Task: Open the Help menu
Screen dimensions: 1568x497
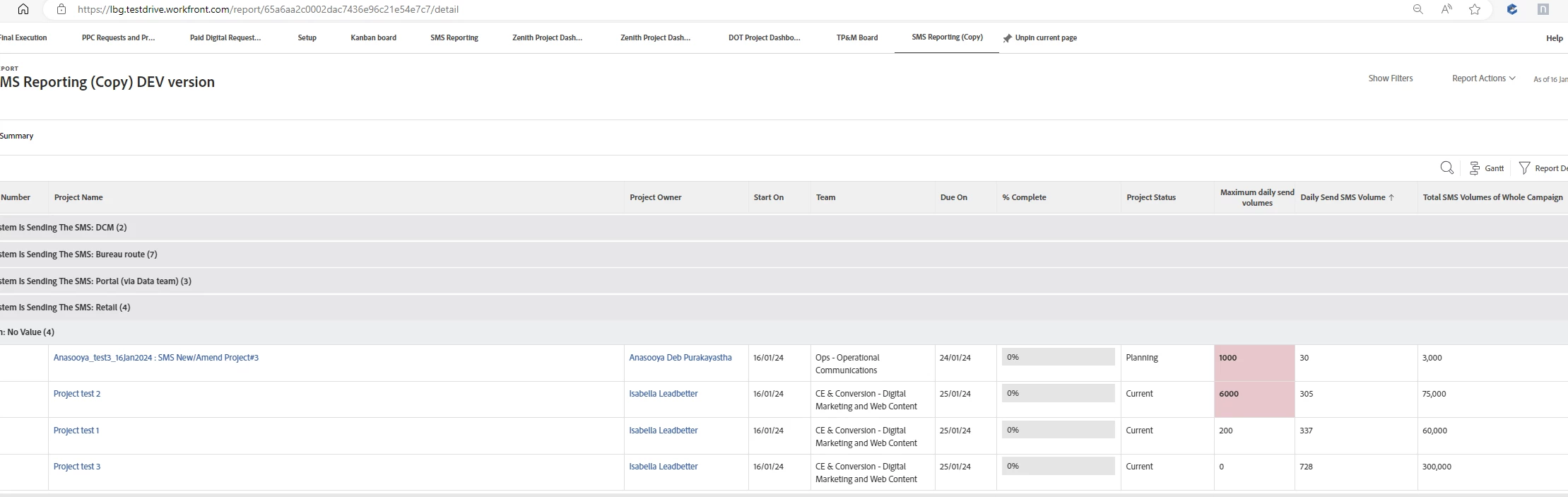Action: coord(1554,38)
